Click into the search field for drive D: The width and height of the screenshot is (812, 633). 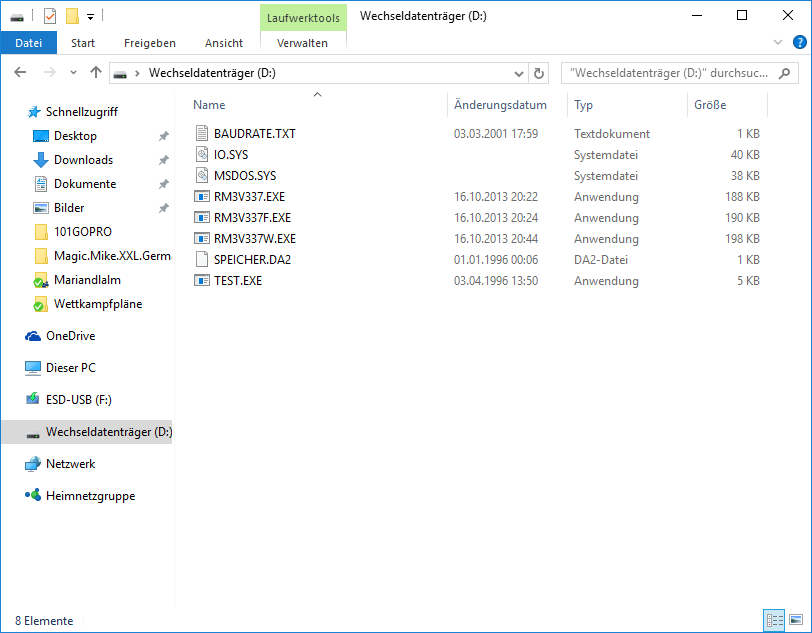click(x=668, y=73)
